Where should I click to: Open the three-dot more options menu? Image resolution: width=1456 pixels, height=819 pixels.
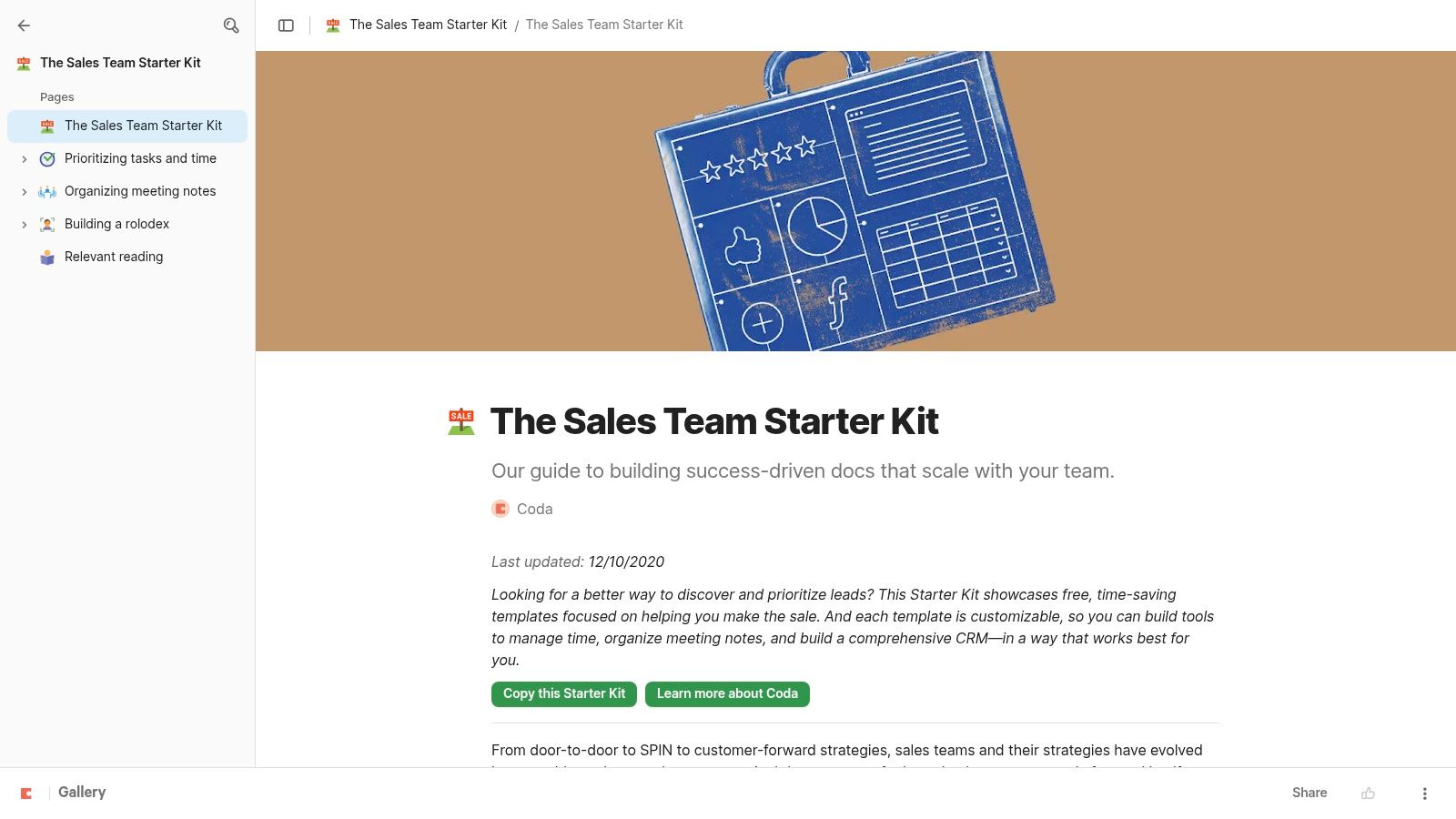pos(1424,794)
